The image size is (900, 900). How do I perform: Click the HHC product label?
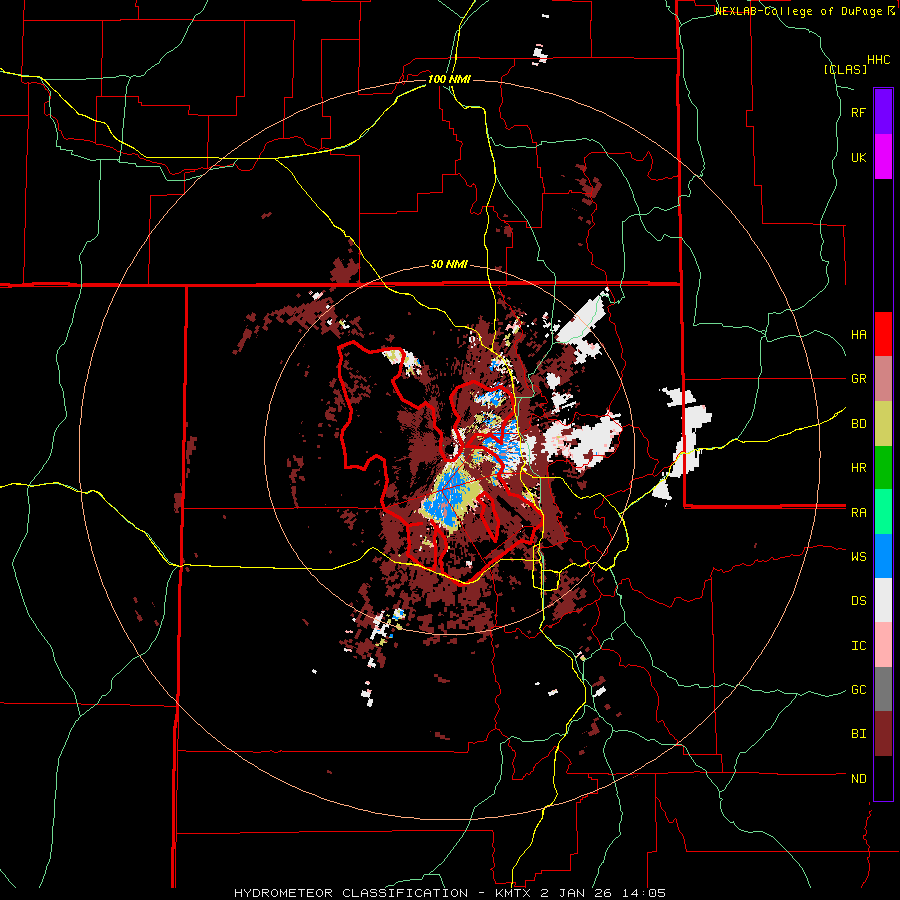click(x=878, y=60)
